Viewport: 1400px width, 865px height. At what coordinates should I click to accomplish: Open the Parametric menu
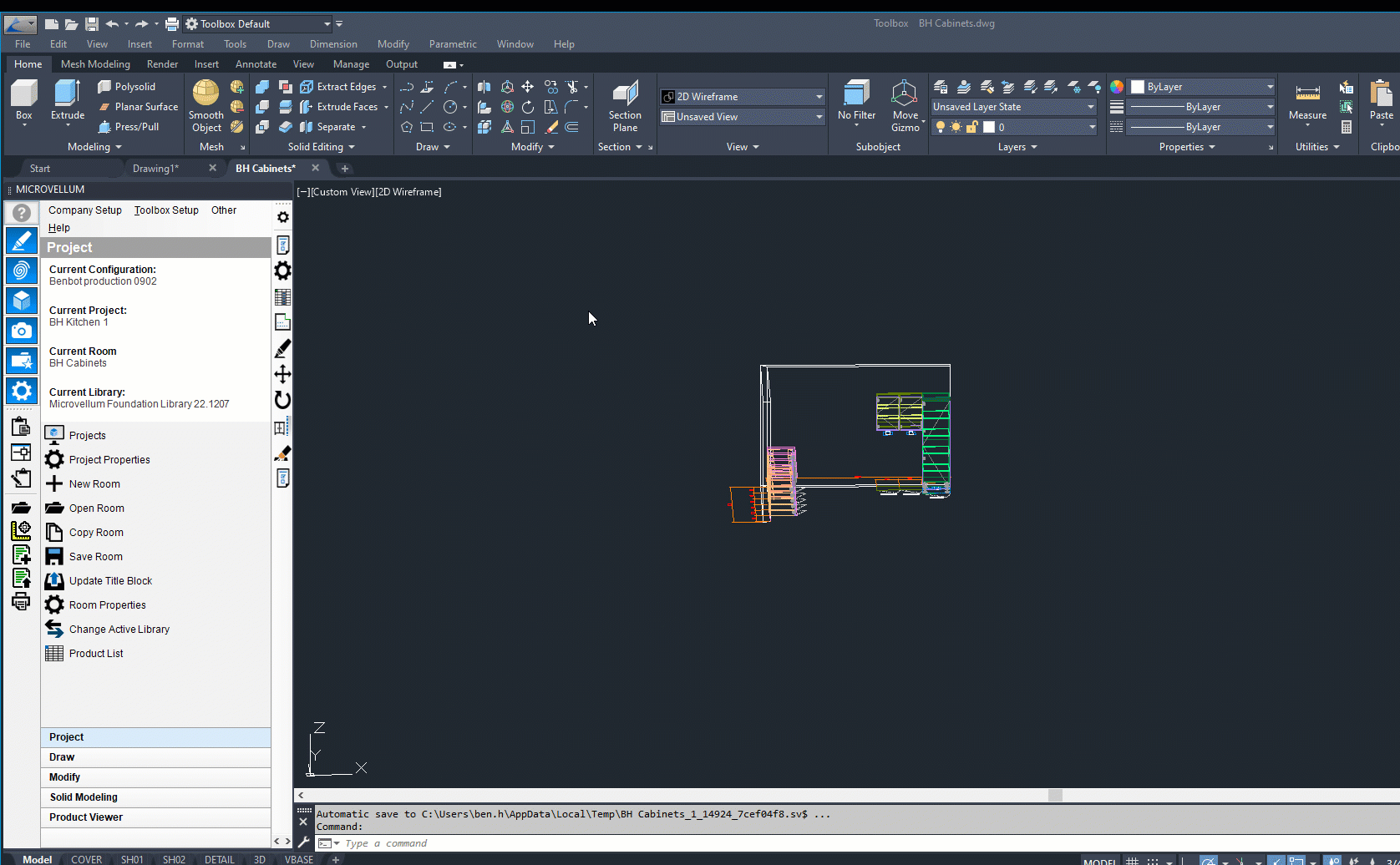453,44
